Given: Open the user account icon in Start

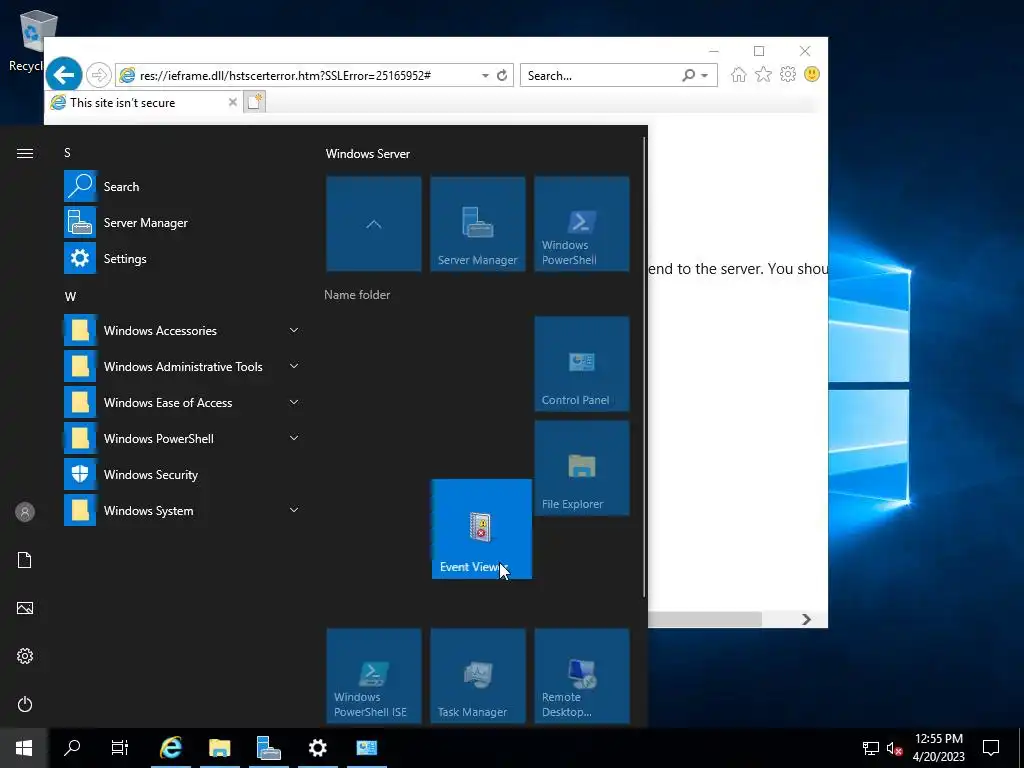Looking at the screenshot, I should 25,512.
